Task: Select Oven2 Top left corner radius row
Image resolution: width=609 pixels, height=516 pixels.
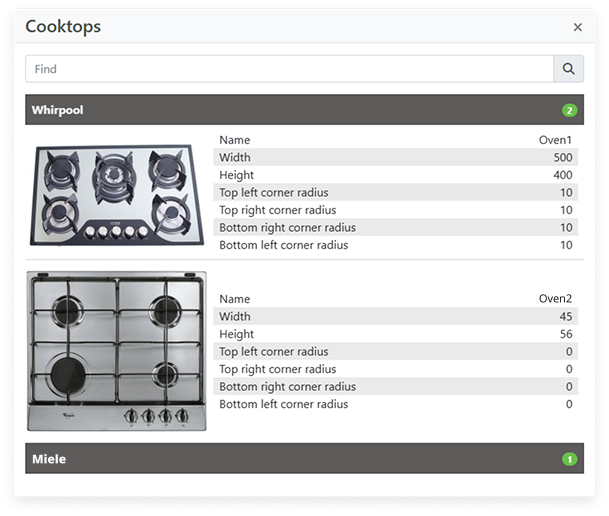Action: [395, 351]
